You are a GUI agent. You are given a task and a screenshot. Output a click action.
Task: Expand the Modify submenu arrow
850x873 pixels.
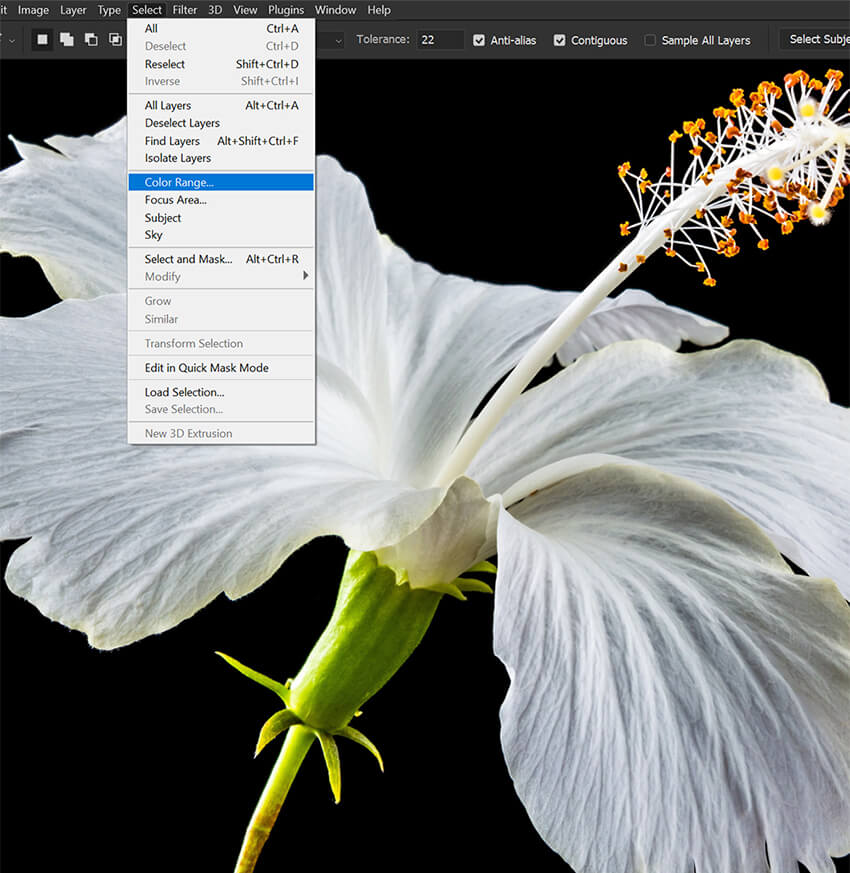point(306,276)
